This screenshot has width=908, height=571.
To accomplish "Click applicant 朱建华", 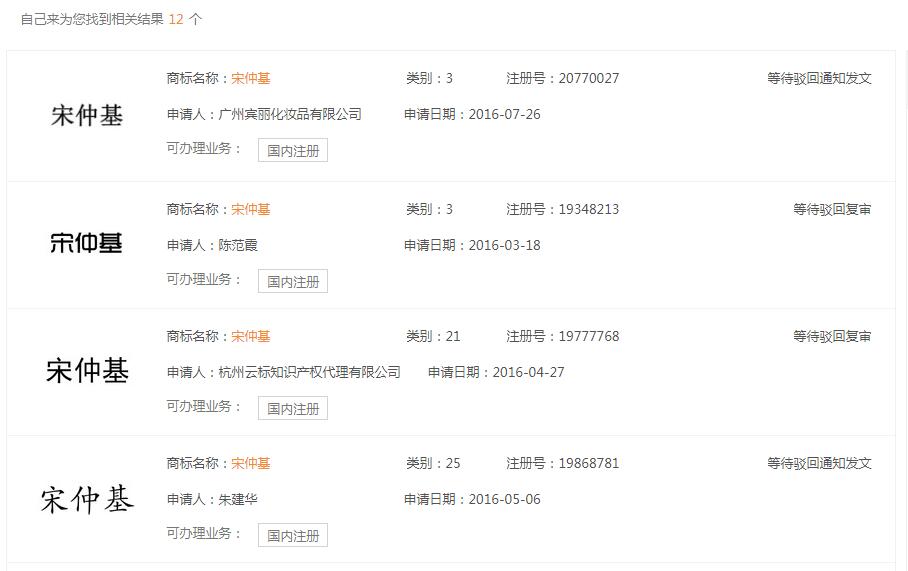I will pyautogui.click(x=238, y=499).
